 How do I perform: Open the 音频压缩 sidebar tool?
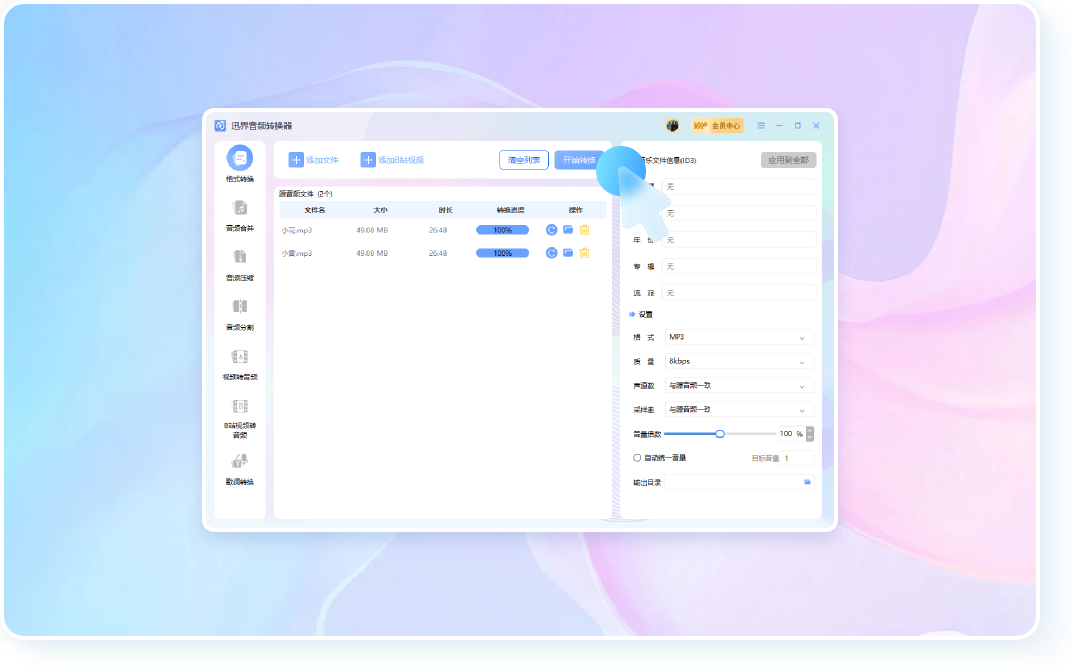(239, 265)
